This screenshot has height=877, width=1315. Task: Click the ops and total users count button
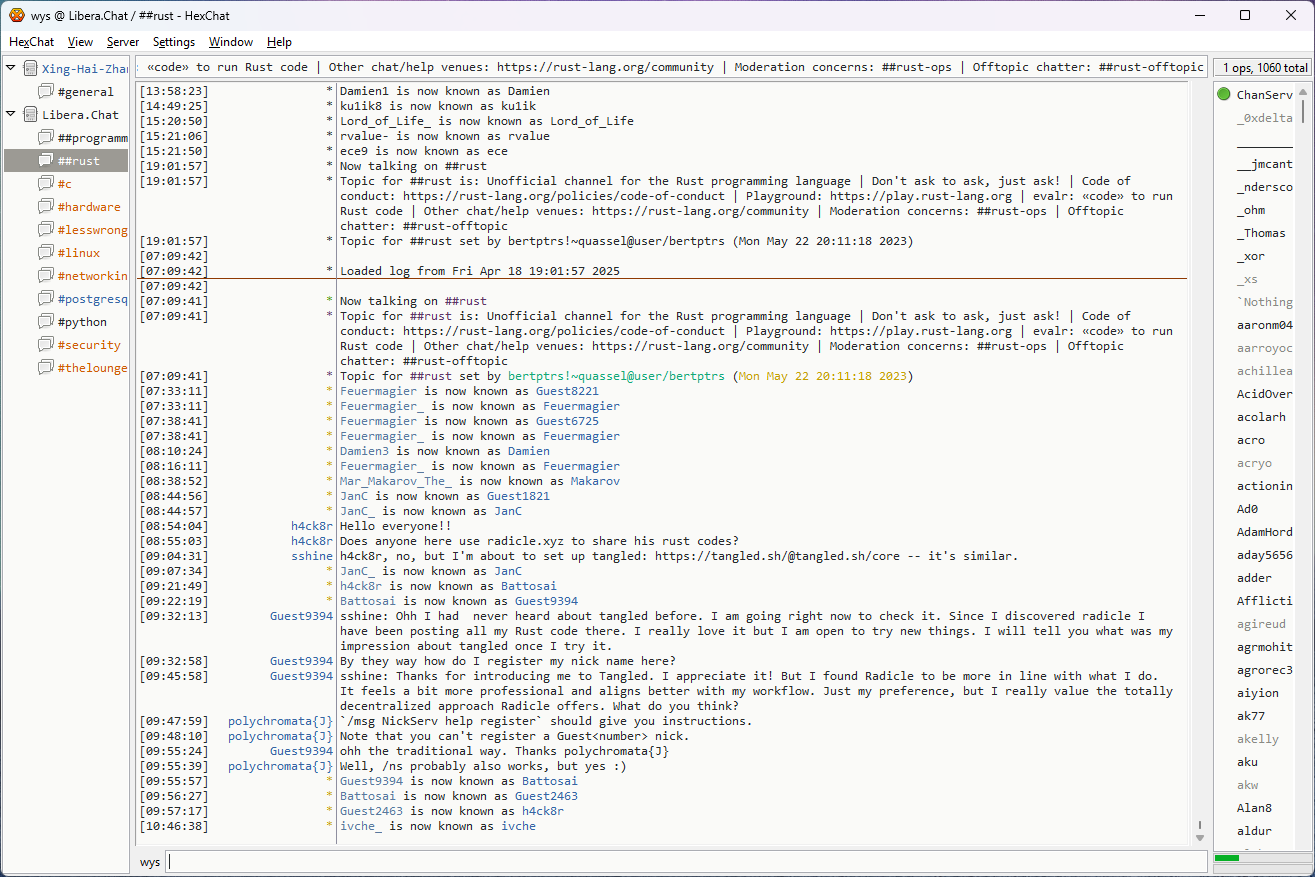pyautogui.click(x=1262, y=68)
